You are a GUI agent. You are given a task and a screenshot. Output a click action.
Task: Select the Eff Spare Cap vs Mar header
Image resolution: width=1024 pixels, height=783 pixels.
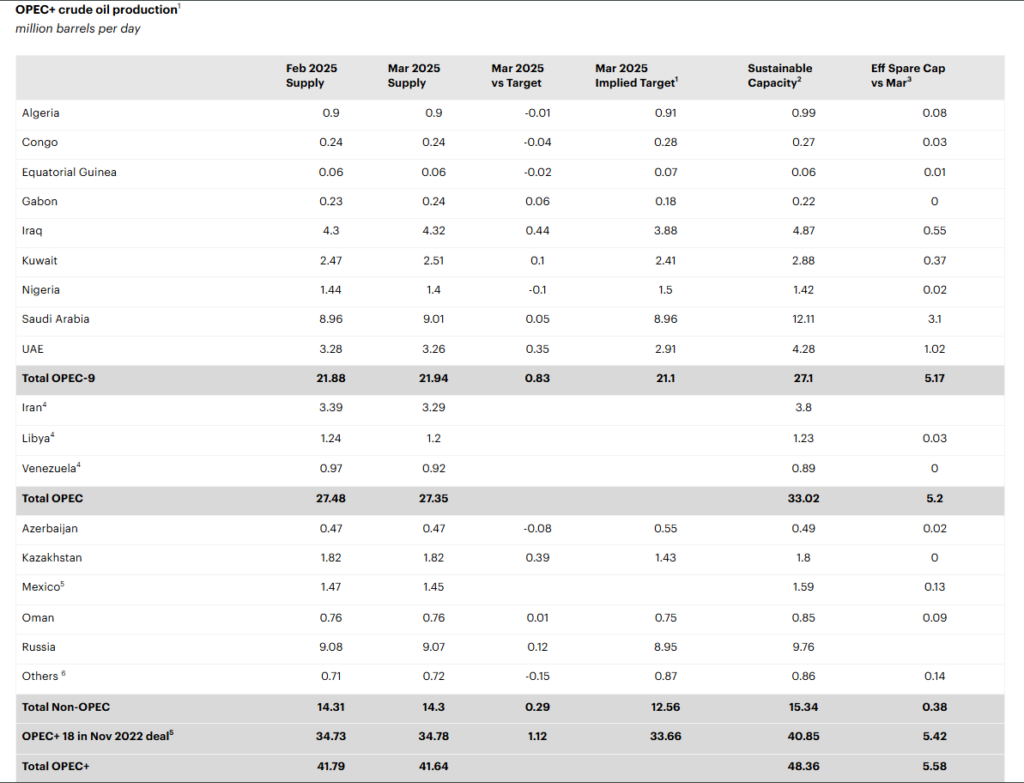[x=908, y=76]
